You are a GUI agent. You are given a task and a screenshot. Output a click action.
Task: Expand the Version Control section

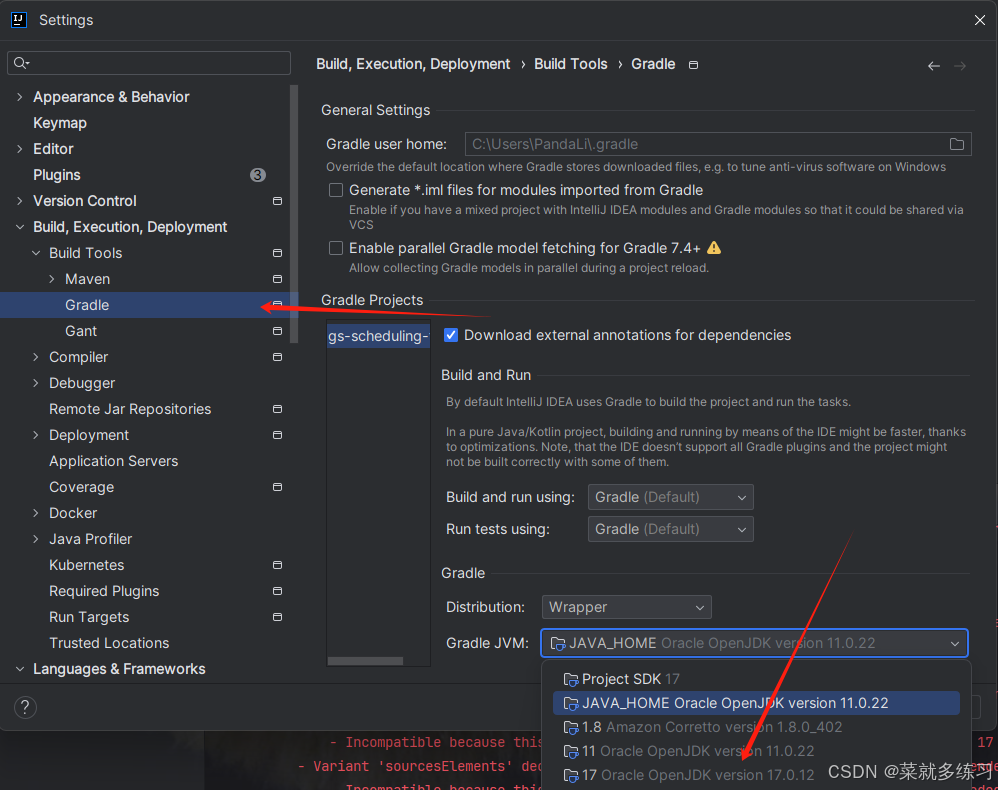pos(20,201)
